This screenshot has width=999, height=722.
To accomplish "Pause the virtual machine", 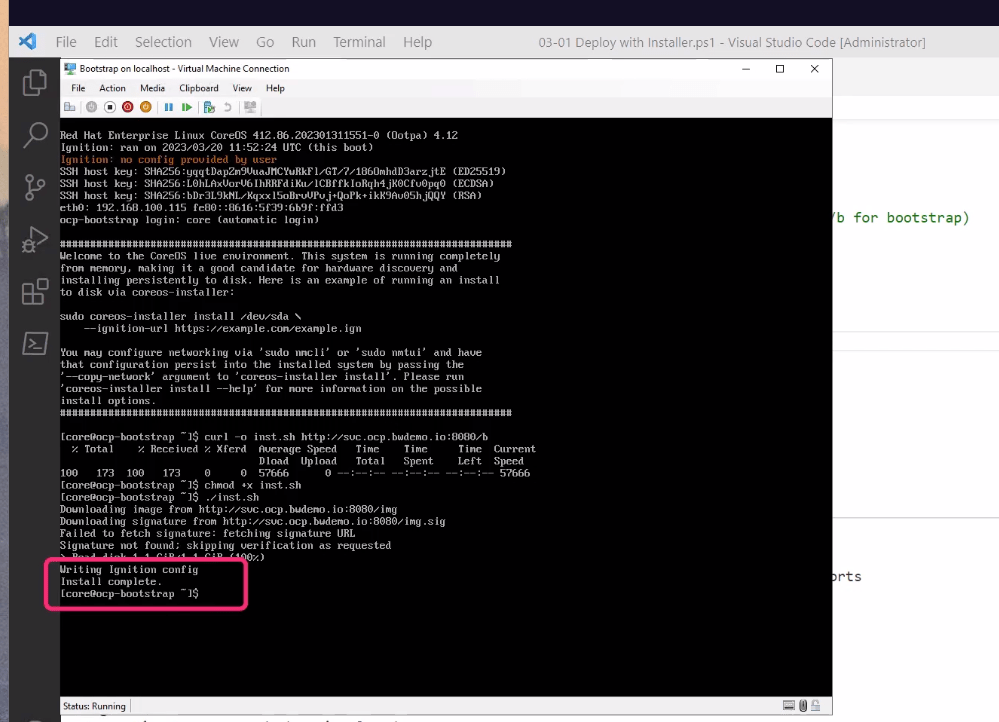I will 168,107.
